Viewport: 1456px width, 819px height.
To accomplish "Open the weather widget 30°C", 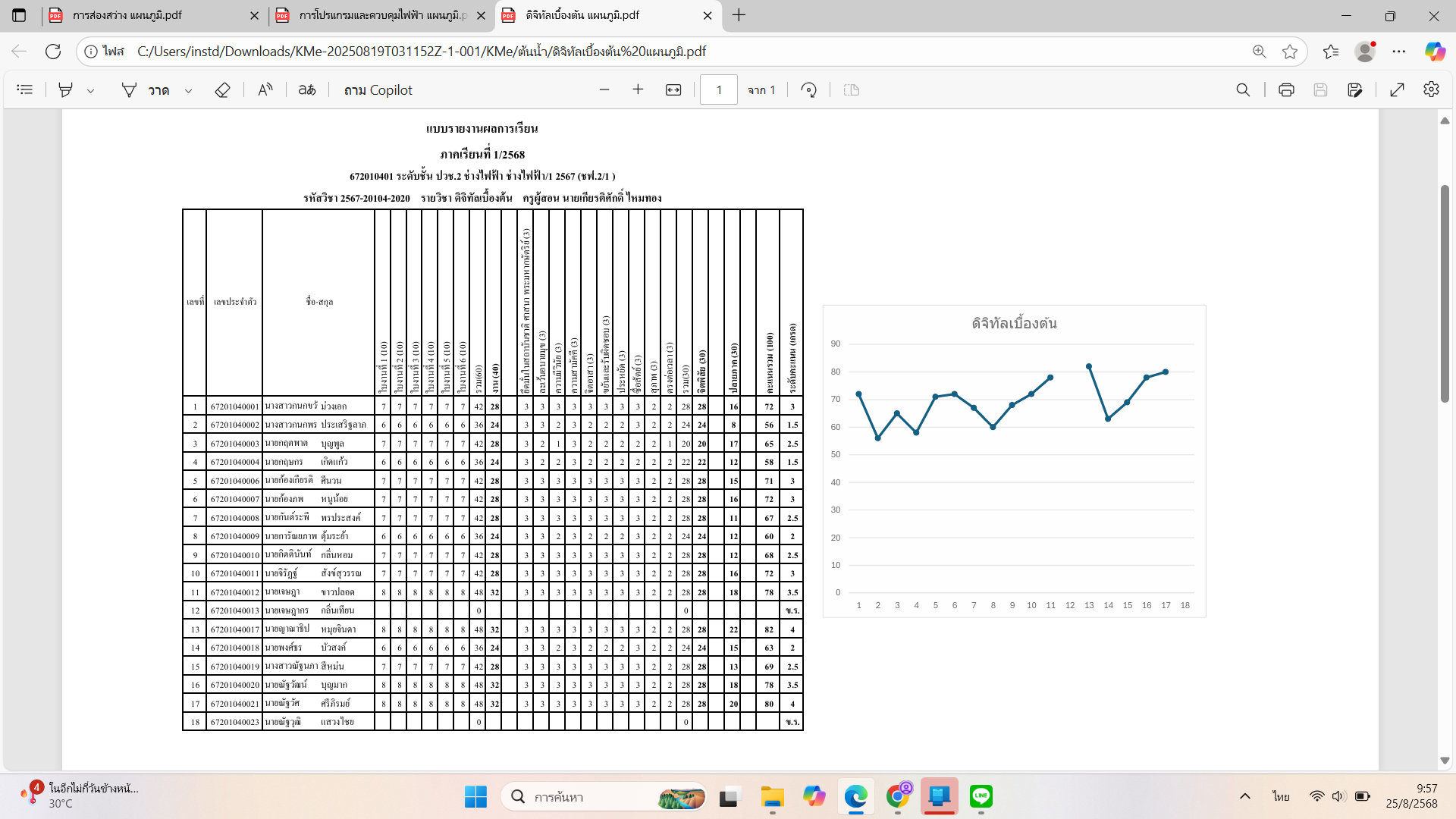I will [80, 796].
